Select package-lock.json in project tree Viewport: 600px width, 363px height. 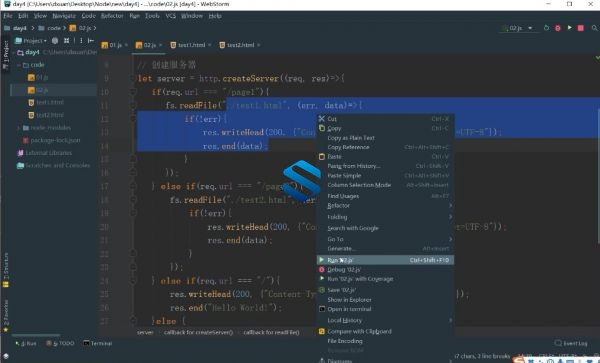55,140
